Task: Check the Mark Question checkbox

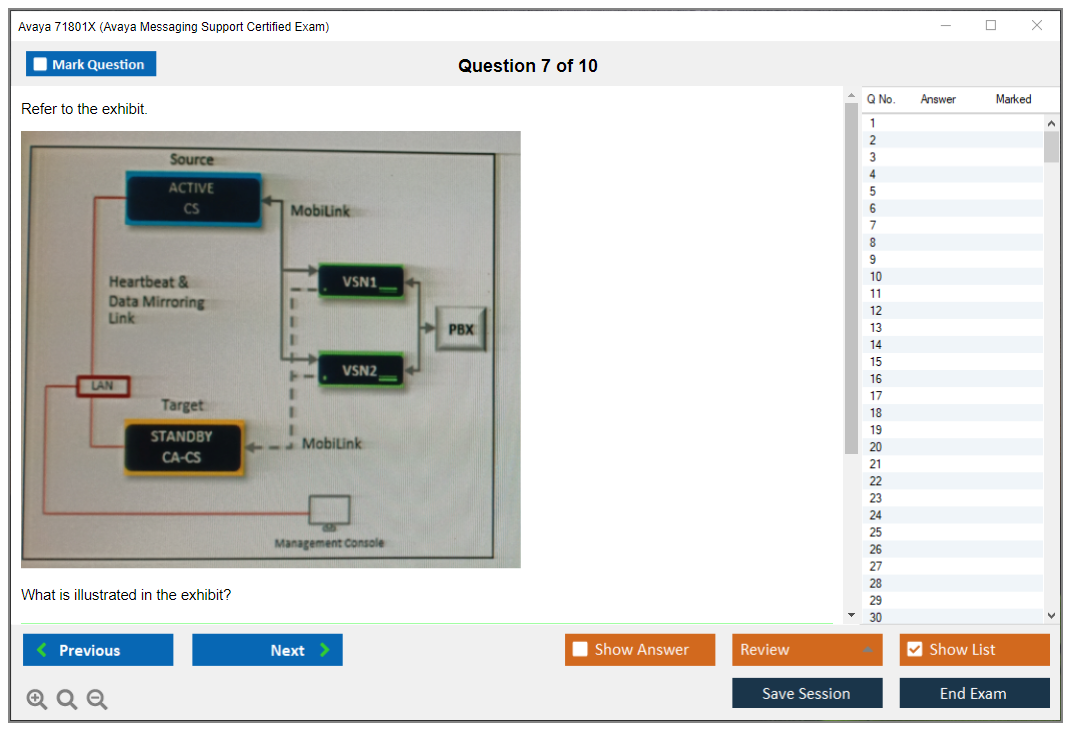Action: 41,64
